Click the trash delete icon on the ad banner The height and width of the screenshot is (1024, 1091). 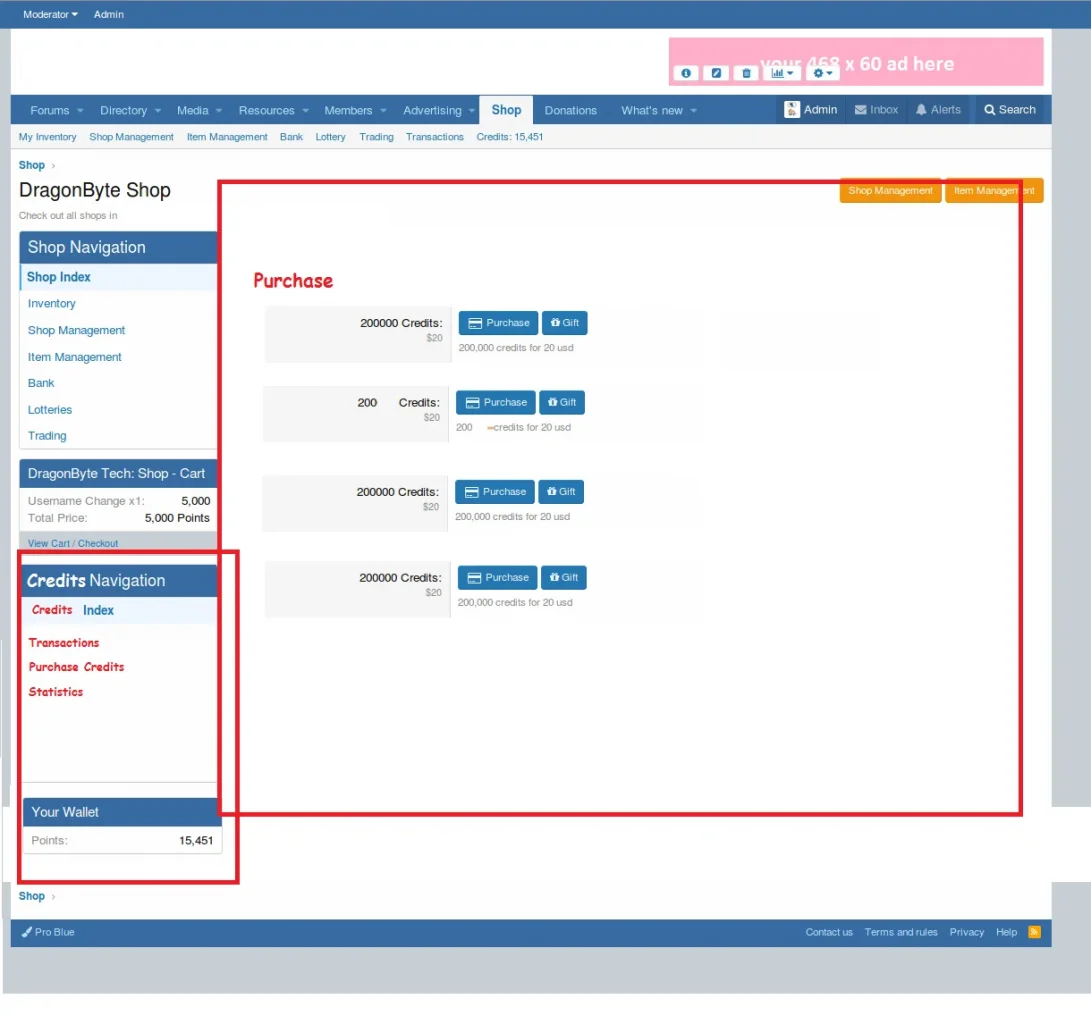pyautogui.click(x=746, y=73)
